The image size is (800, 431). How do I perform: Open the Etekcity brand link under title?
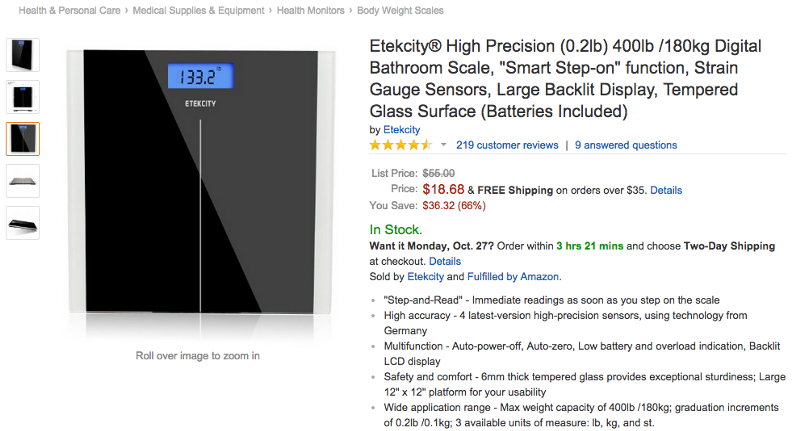pyautogui.click(x=402, y=130)
